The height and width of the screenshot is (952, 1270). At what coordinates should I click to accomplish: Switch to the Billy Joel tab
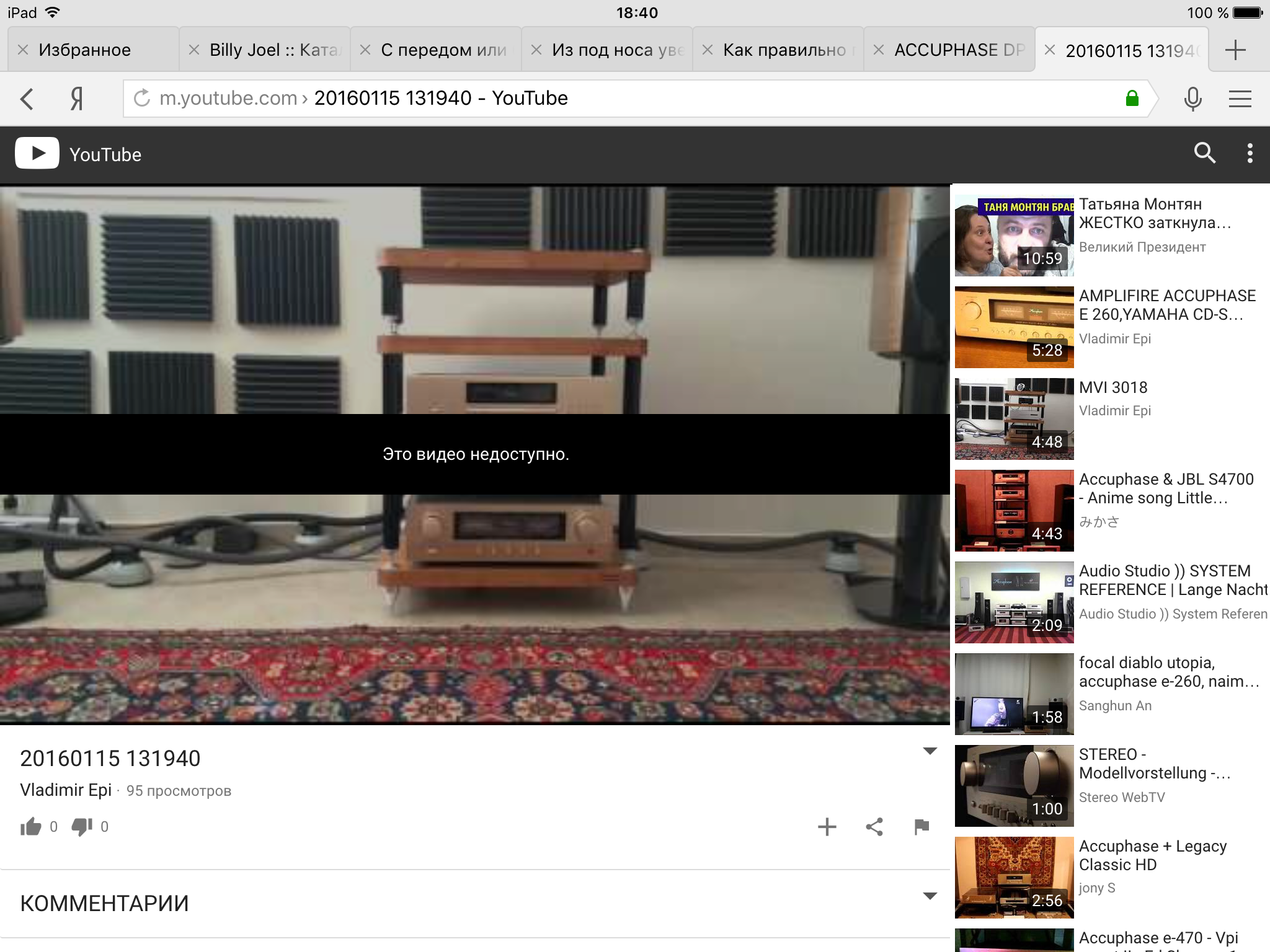(x=273, y=50)
